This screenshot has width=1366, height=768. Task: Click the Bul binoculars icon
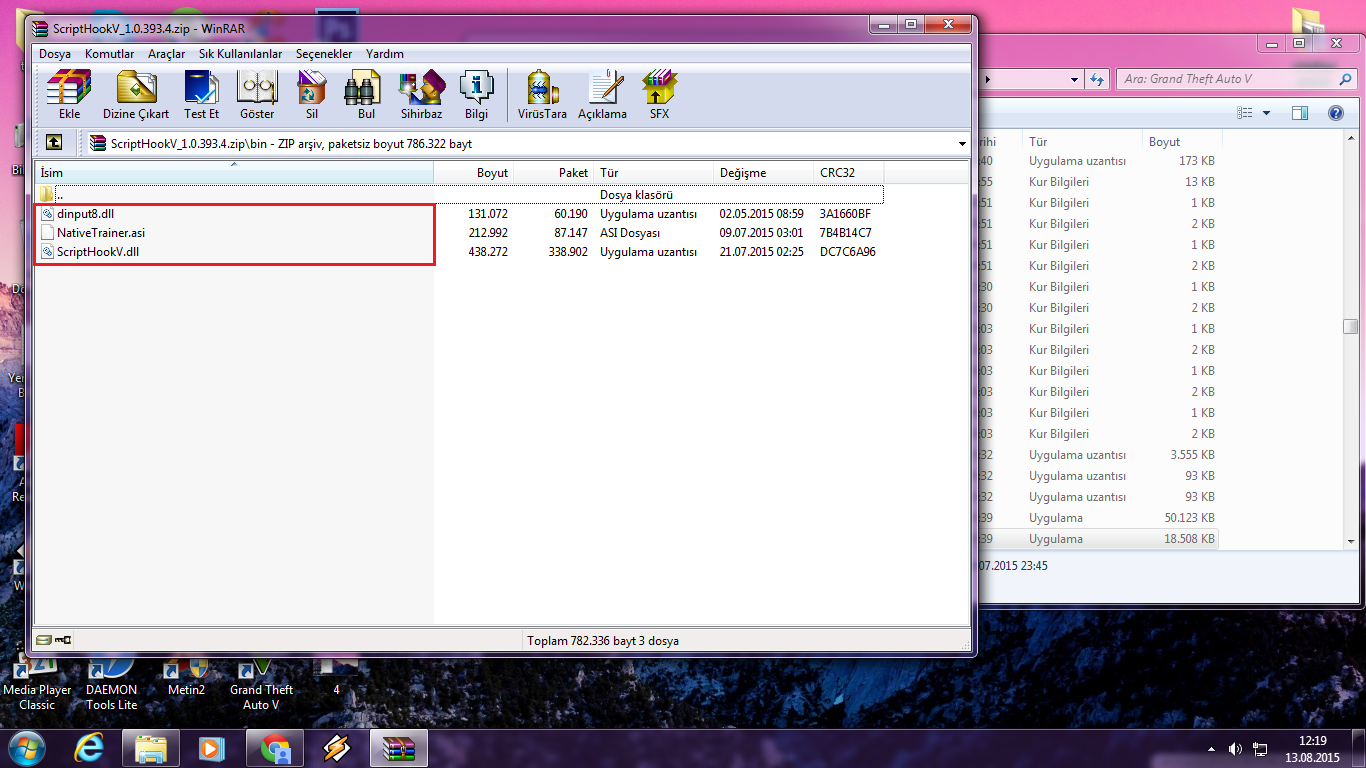tap(366, 95)
